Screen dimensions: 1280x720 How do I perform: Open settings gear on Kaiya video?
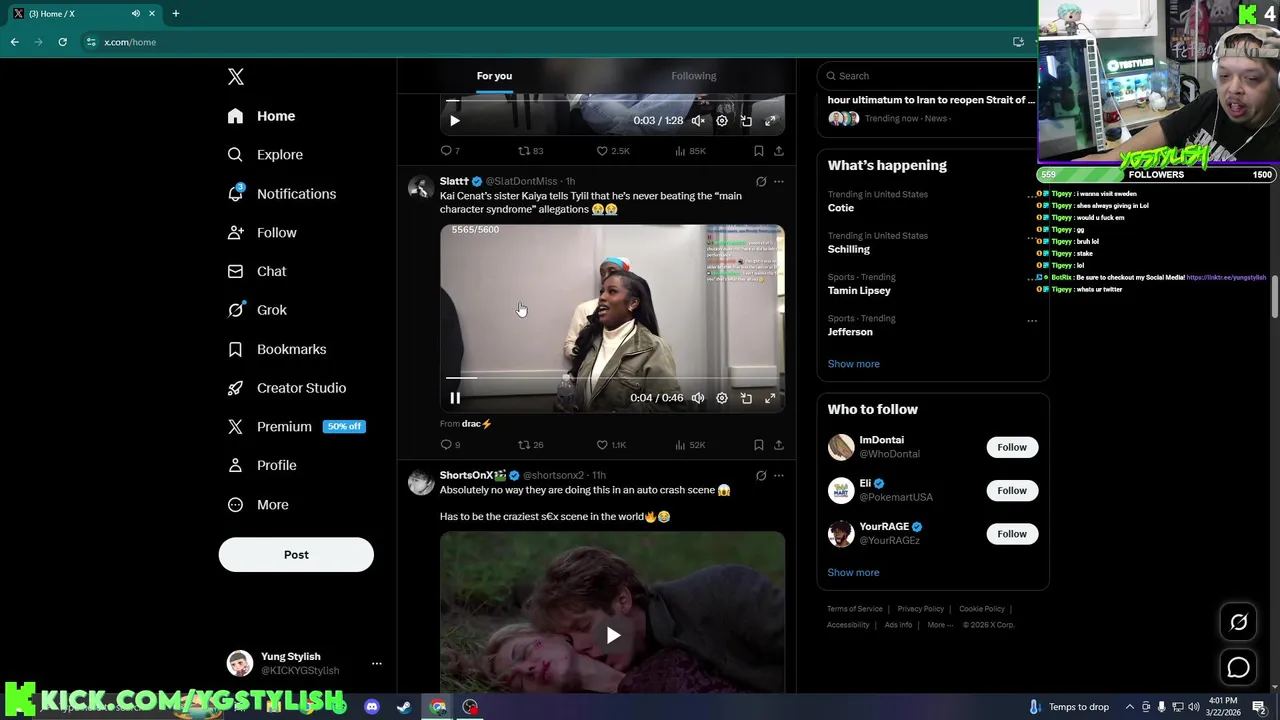tap(722, 398)
